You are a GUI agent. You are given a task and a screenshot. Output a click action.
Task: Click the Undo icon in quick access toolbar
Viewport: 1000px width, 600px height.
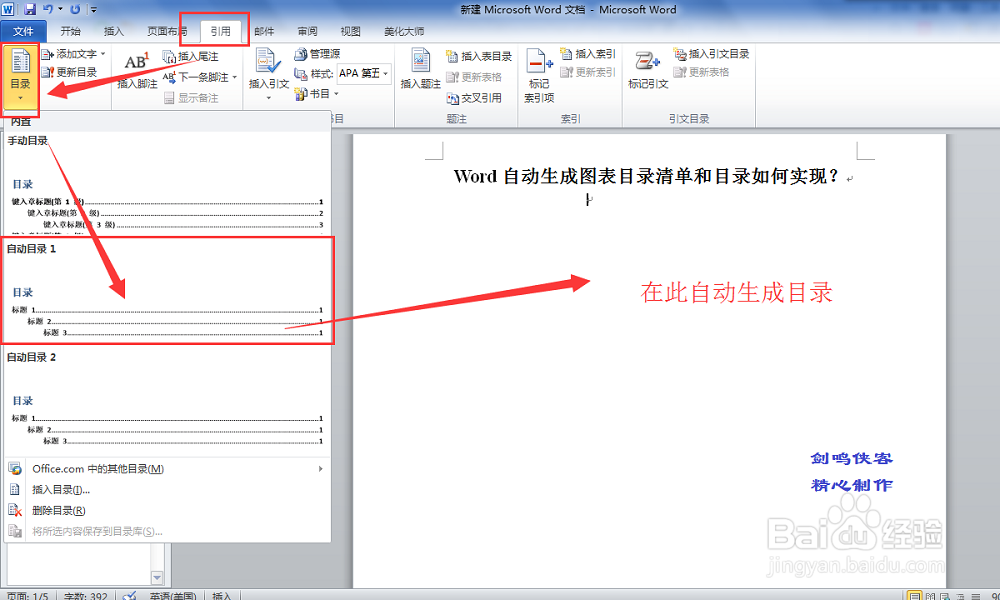tap(48, 10)
